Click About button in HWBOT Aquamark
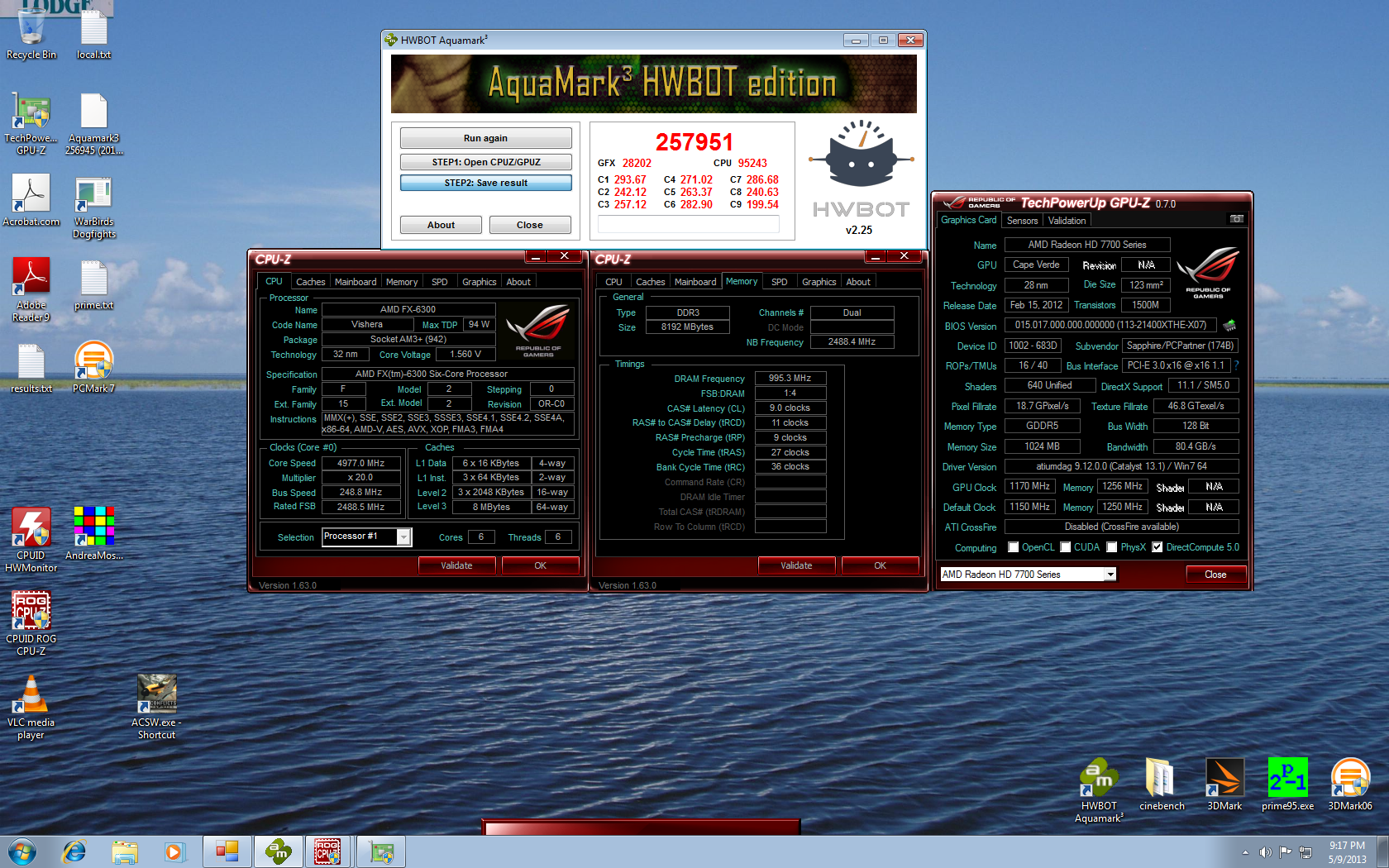 point(441,225)
